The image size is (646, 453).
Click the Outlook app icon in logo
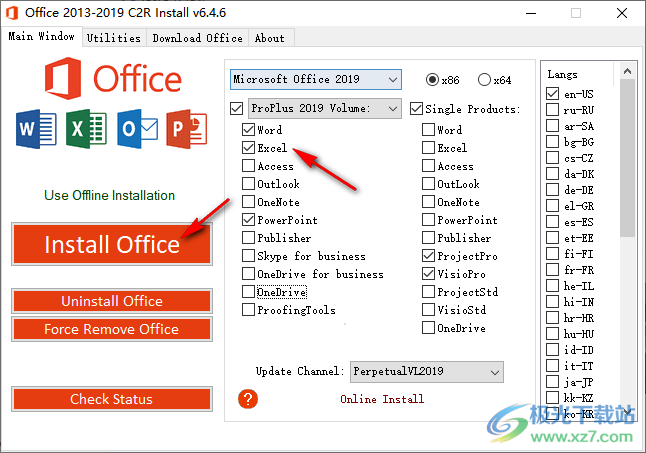click(137, 129)
